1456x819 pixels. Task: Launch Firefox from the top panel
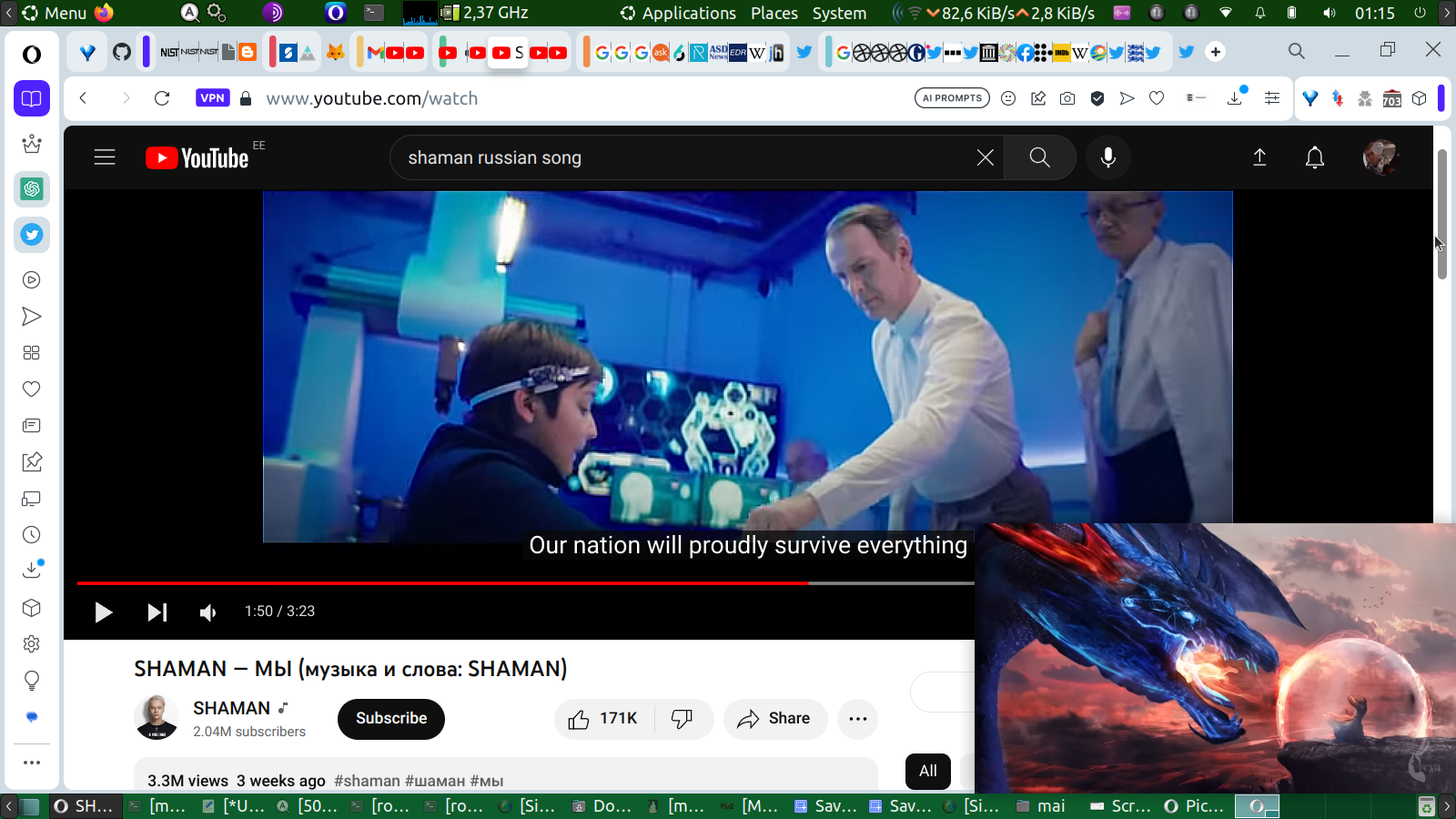104,13
